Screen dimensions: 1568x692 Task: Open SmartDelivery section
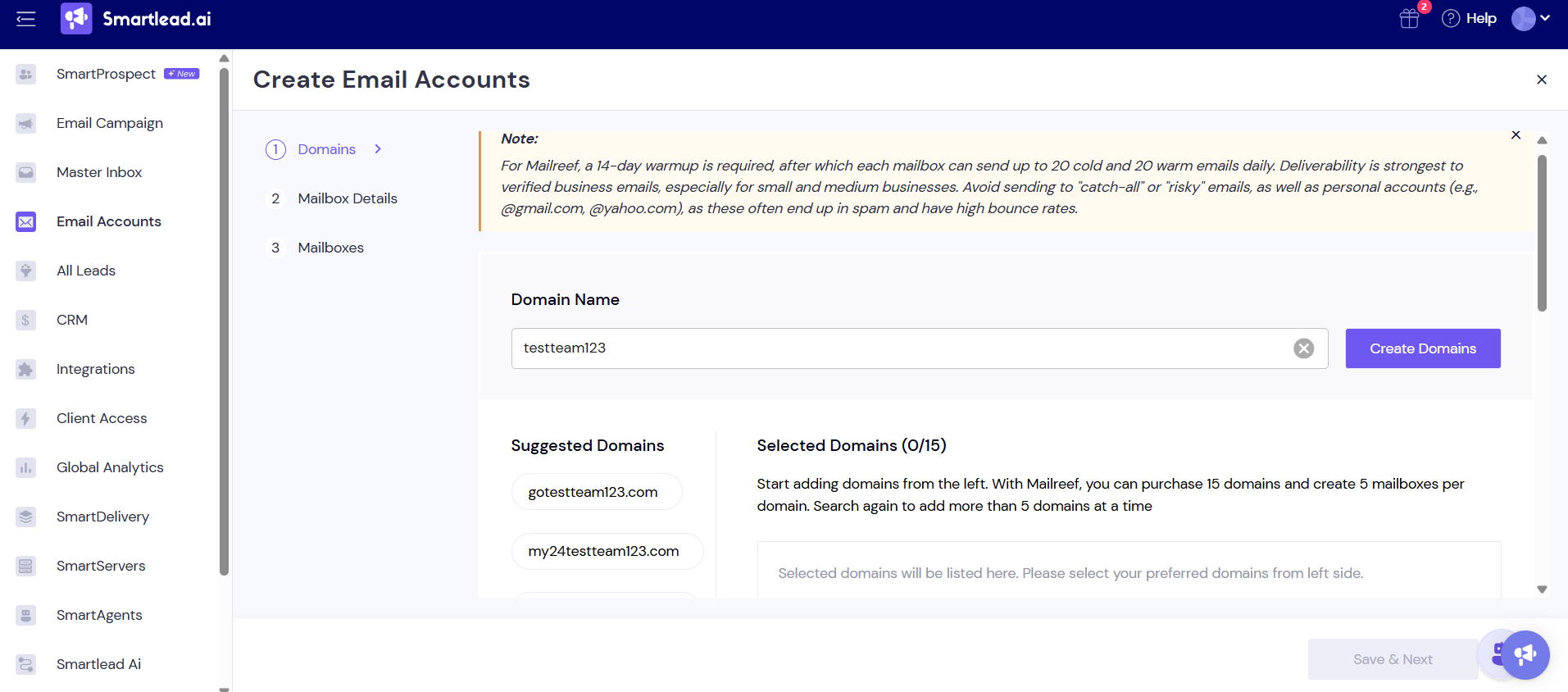click(102, 517)
